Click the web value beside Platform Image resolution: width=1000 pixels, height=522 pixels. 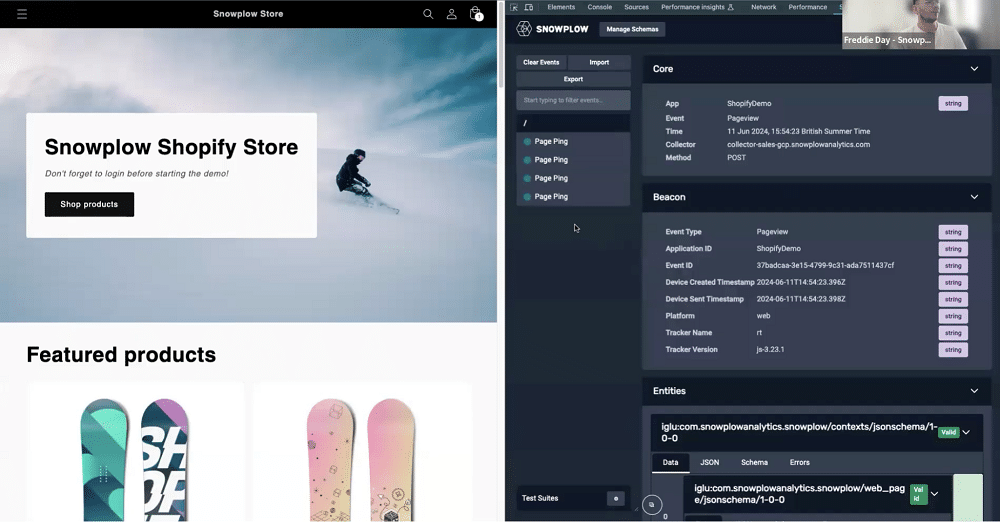(x=763, y=316)
